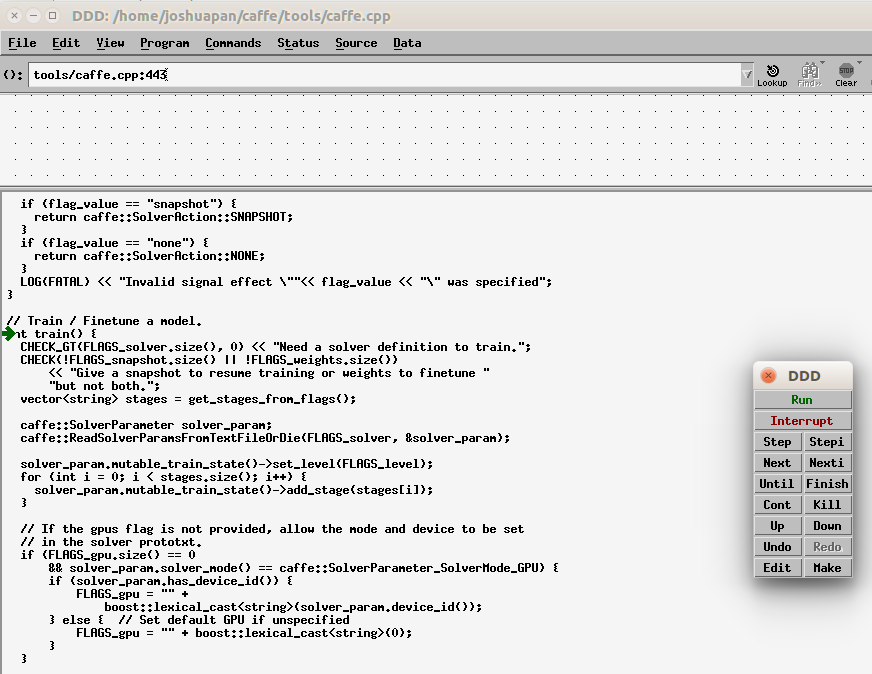Click the Make button in DDD panel
872x674 pixels.
coord(827,567)
